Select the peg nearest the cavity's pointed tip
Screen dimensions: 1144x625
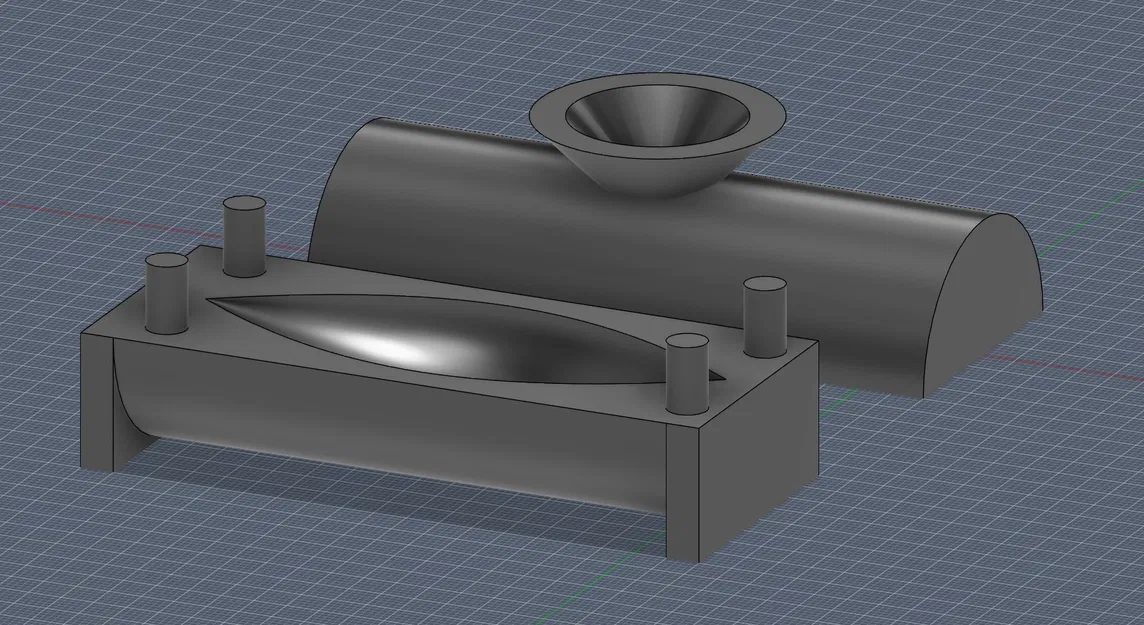[687, 374]
